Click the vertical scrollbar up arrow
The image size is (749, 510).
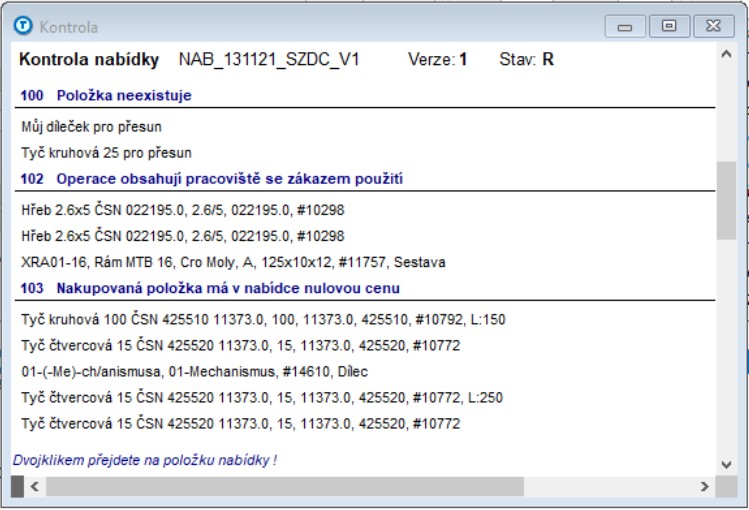pos(726,56)
